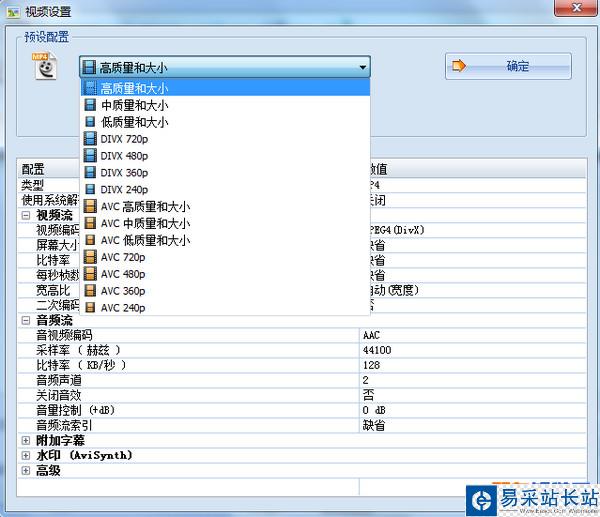Select DIVX 720p preset

[225, 139]
